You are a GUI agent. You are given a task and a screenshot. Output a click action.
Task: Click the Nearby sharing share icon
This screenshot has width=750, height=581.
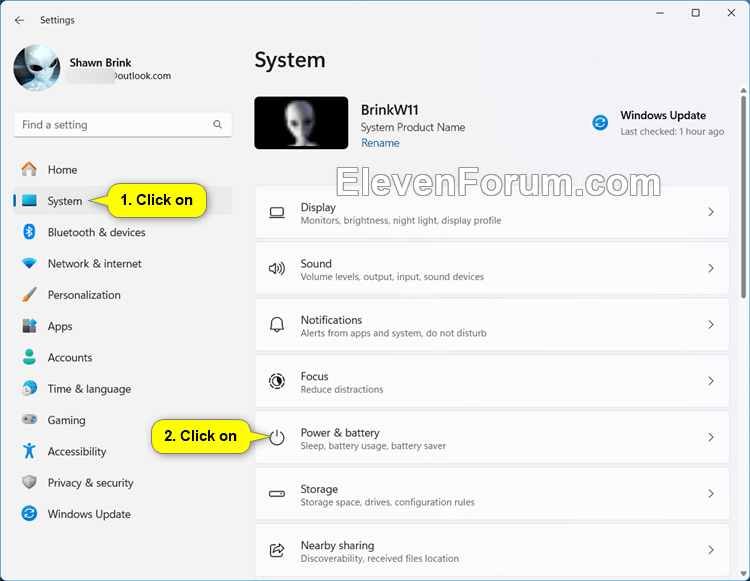pos(276,550)
